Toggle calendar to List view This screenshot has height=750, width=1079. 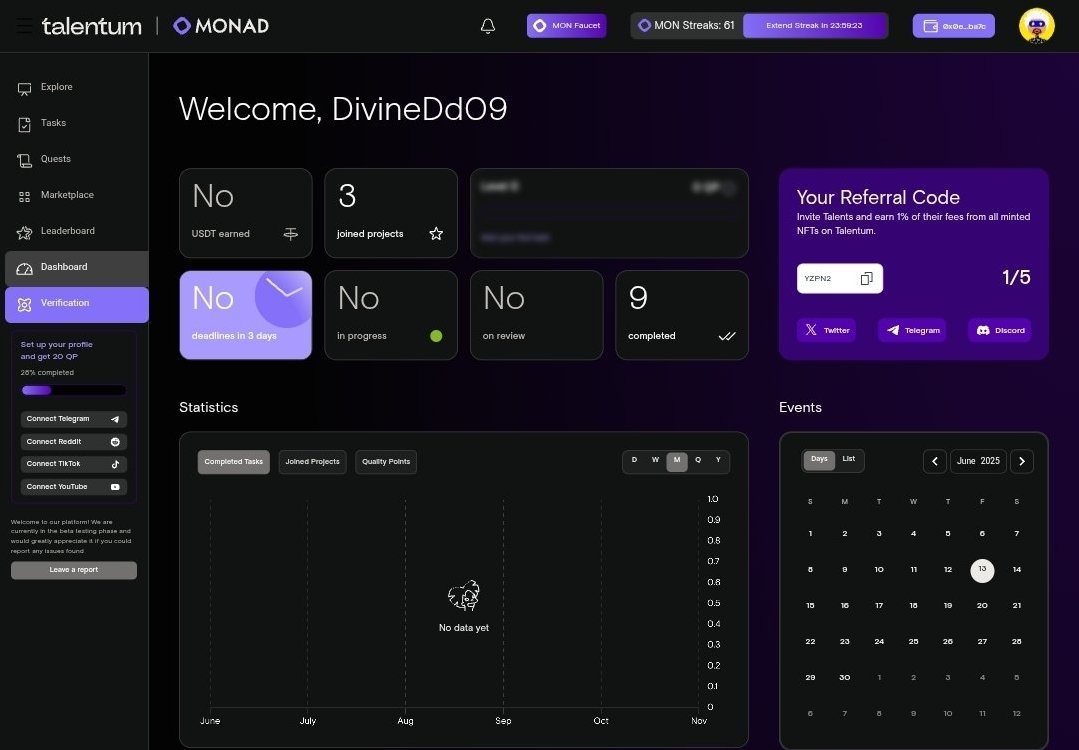click(849, 459)
